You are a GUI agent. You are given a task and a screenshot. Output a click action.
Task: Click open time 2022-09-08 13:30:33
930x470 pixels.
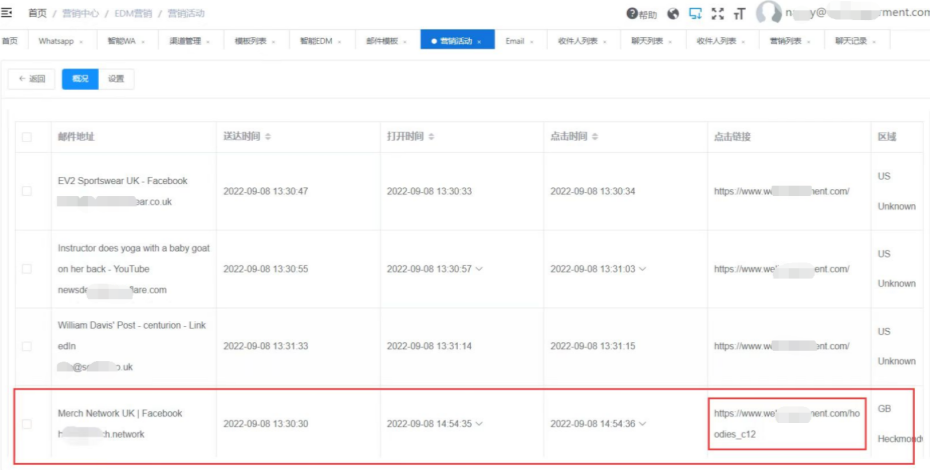[429, 191]
